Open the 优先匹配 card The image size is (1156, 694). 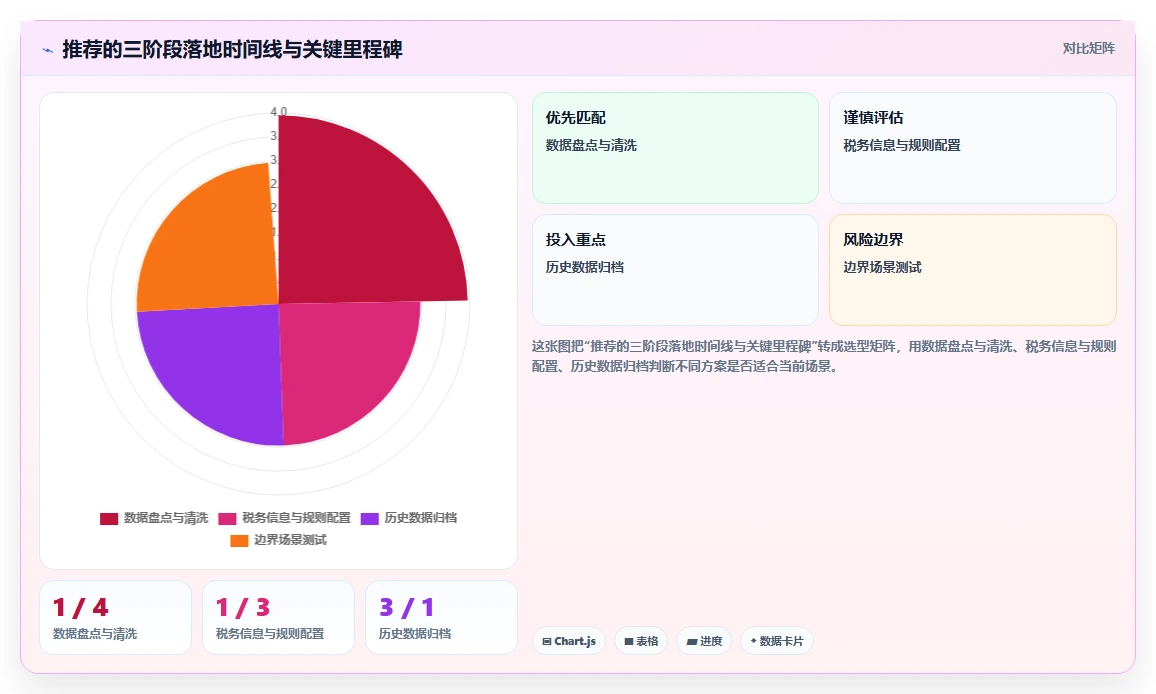675,148
